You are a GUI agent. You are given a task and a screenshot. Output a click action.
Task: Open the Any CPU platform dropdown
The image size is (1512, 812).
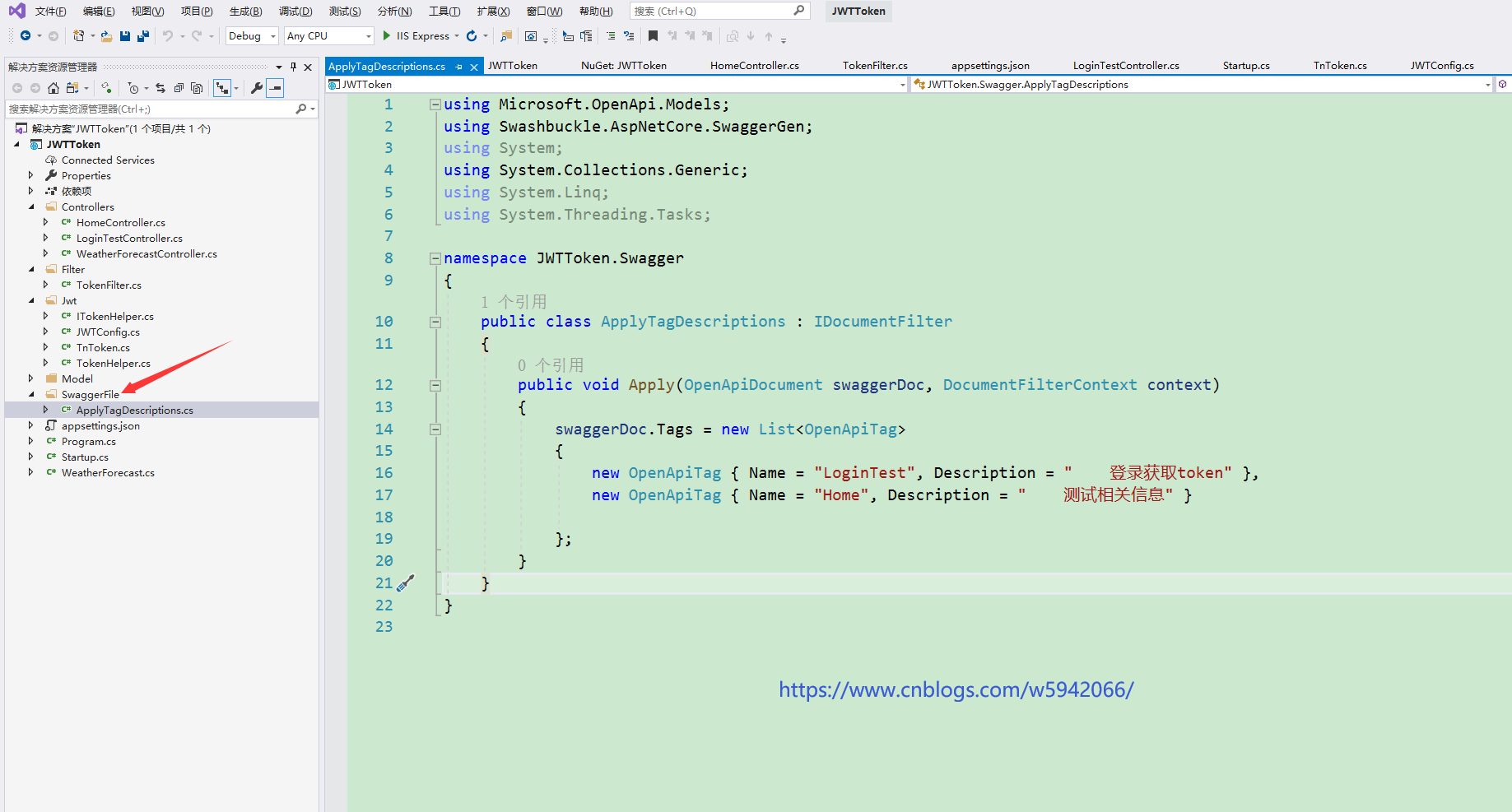(328, 36)
